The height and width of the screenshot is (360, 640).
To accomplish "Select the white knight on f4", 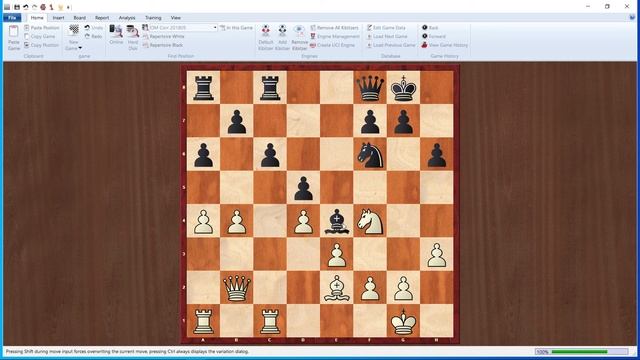I will [370, 221].
